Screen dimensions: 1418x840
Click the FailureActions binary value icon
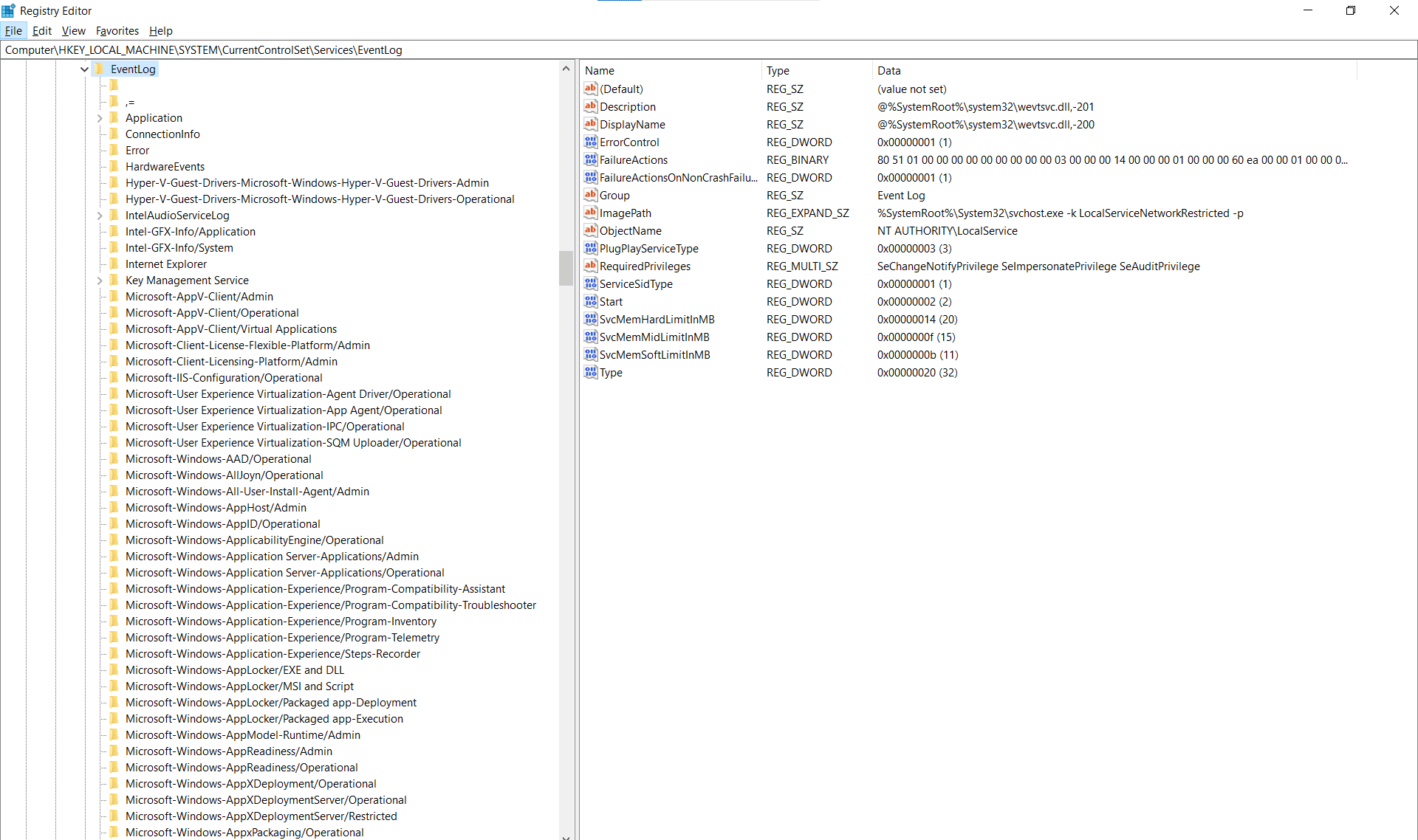click(x=590, y=159)
